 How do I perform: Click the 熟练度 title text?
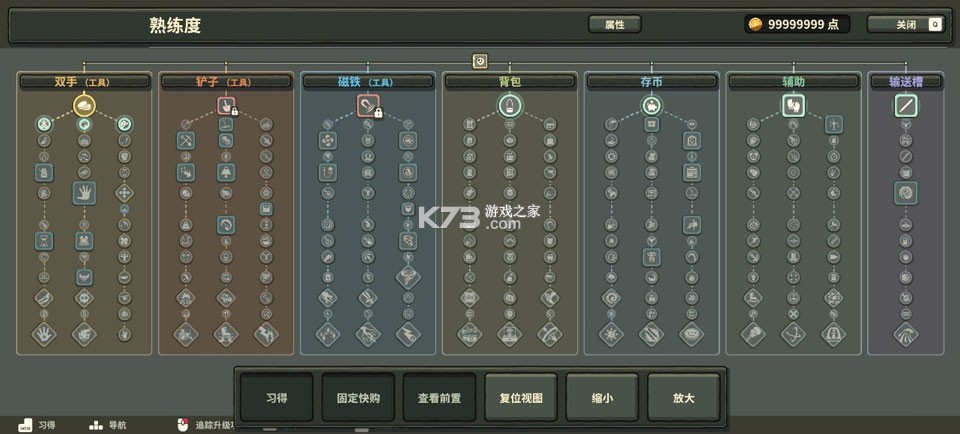tap(175, 26)
